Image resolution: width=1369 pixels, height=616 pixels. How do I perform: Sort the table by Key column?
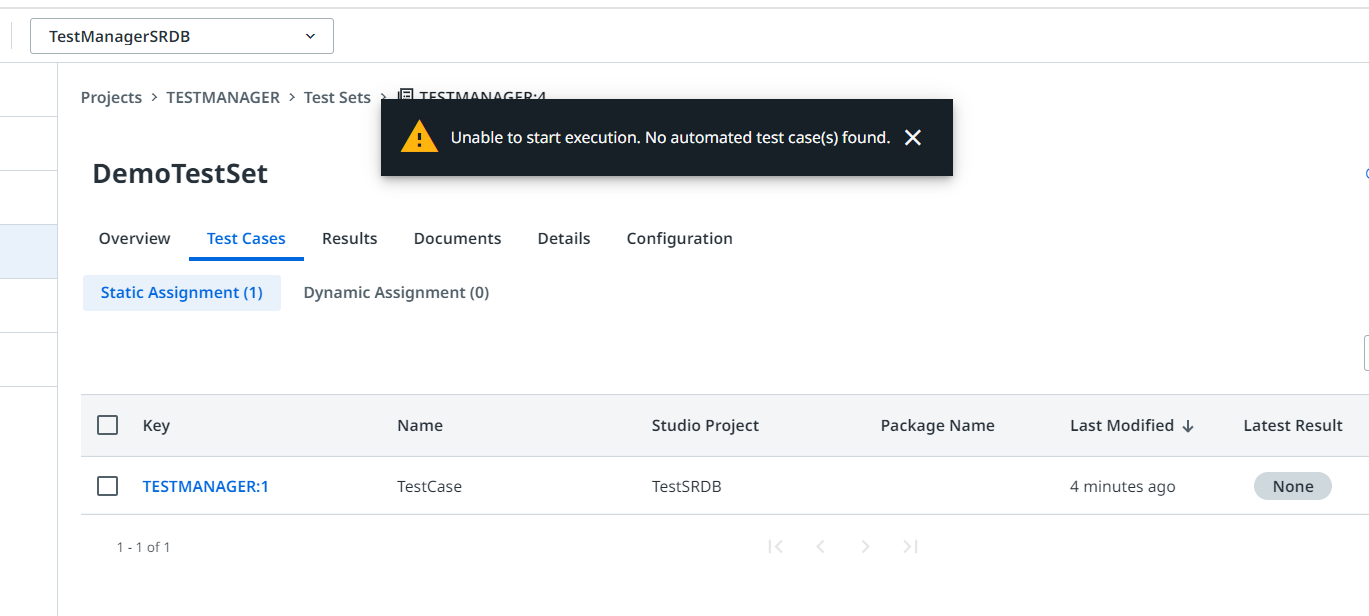click(x=156, y=426)
